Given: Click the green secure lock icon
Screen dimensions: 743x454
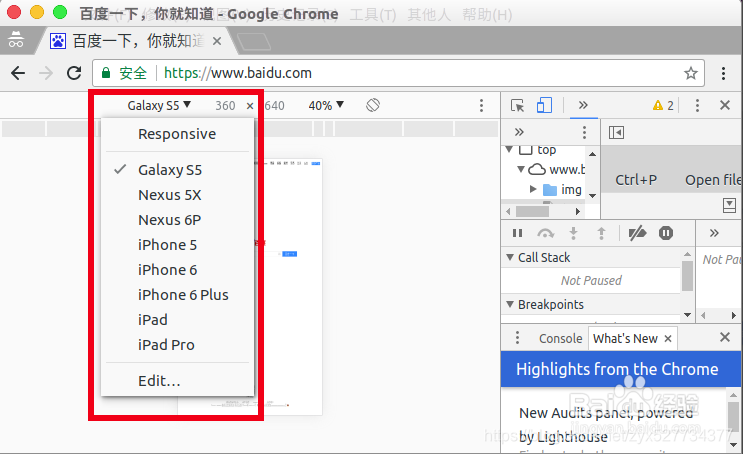Looking at the screenshot, I should (106, 73).
